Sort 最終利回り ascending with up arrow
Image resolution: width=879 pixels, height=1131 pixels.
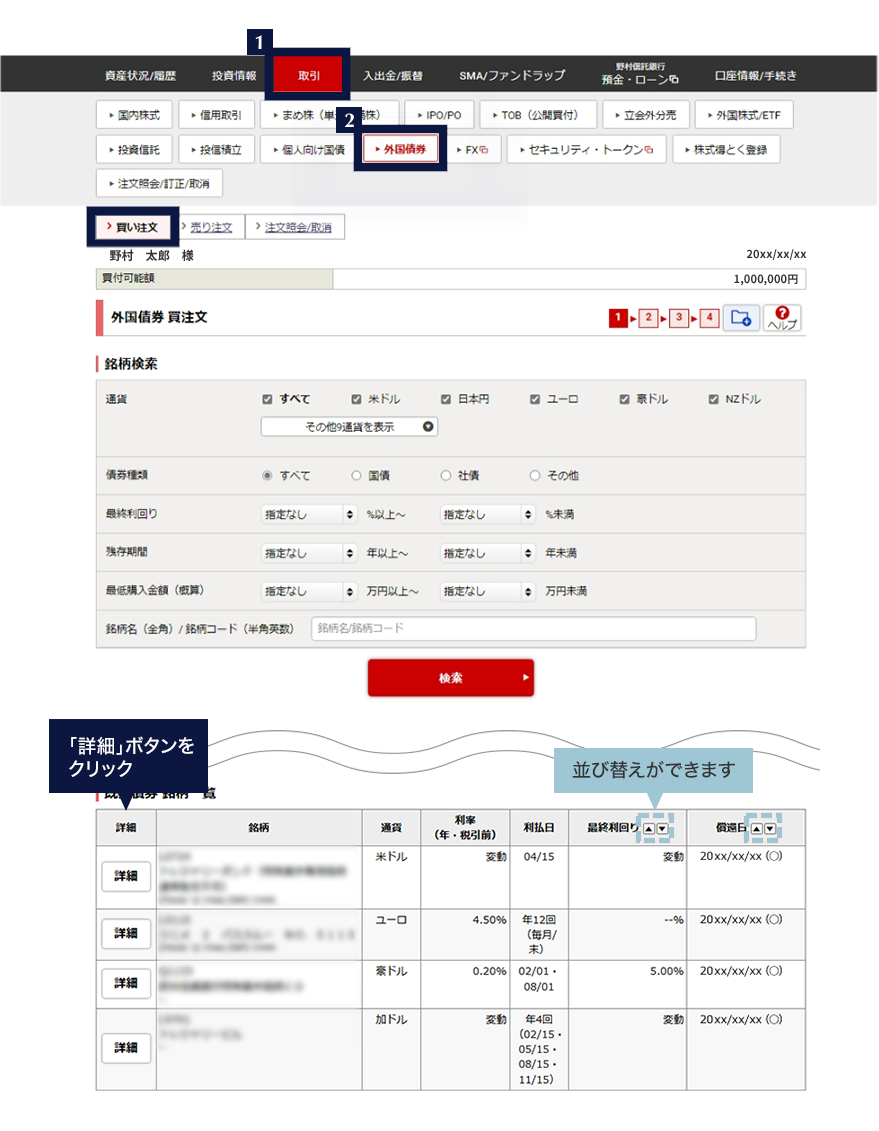tap(649, 829)
